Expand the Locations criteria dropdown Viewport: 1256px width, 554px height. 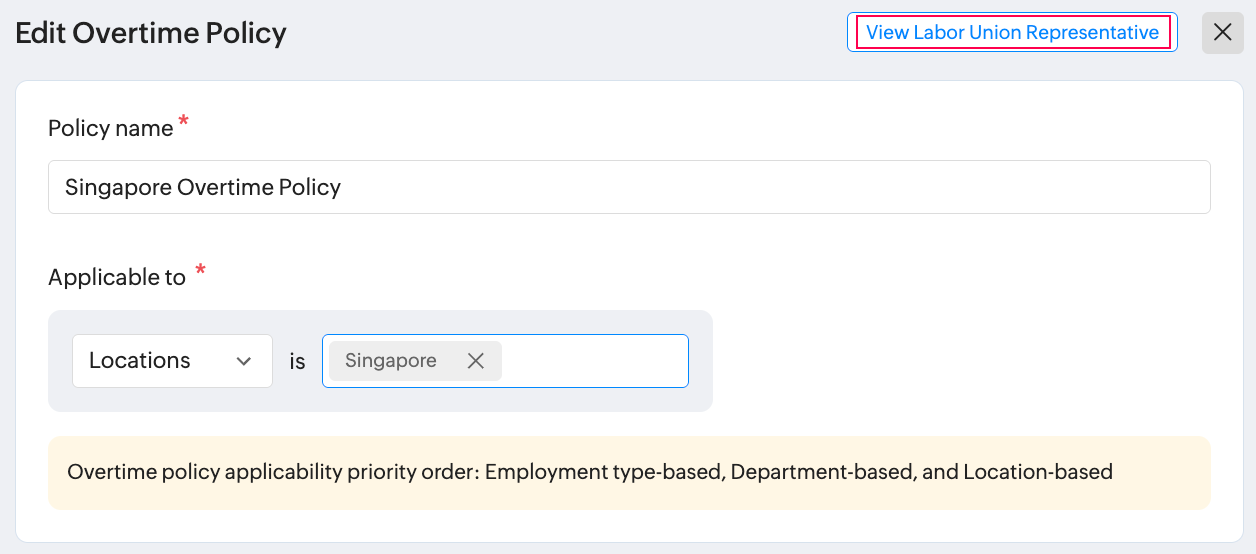(172, 361)
